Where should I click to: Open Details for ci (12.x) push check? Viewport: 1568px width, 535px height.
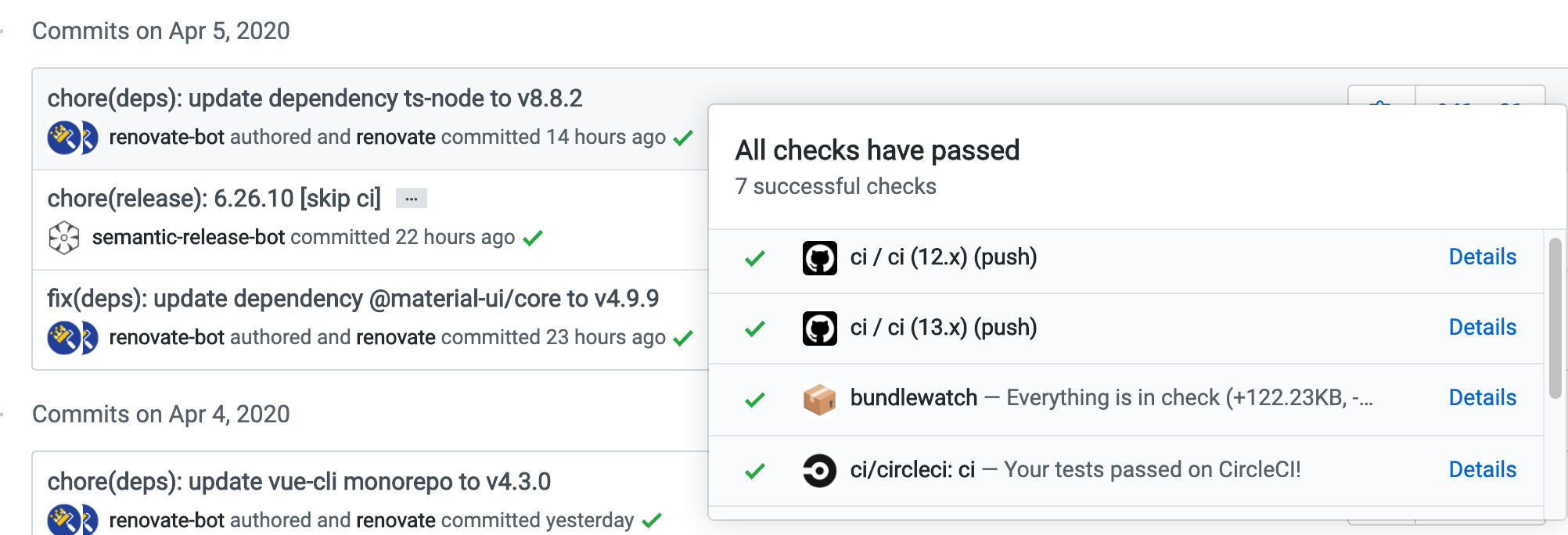[1482, 257]
